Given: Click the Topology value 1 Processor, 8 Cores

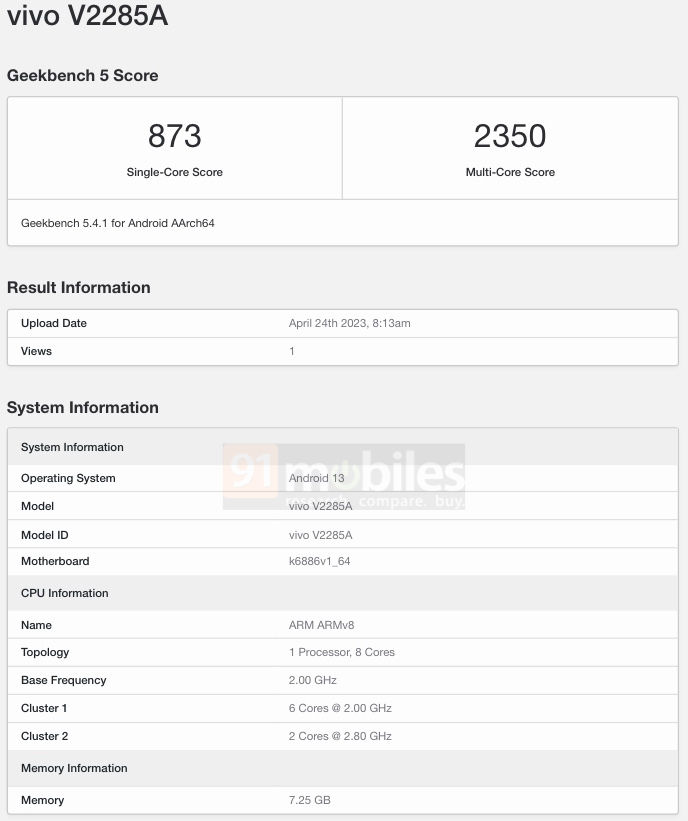Looking at the screenshot, I should 341,652.
